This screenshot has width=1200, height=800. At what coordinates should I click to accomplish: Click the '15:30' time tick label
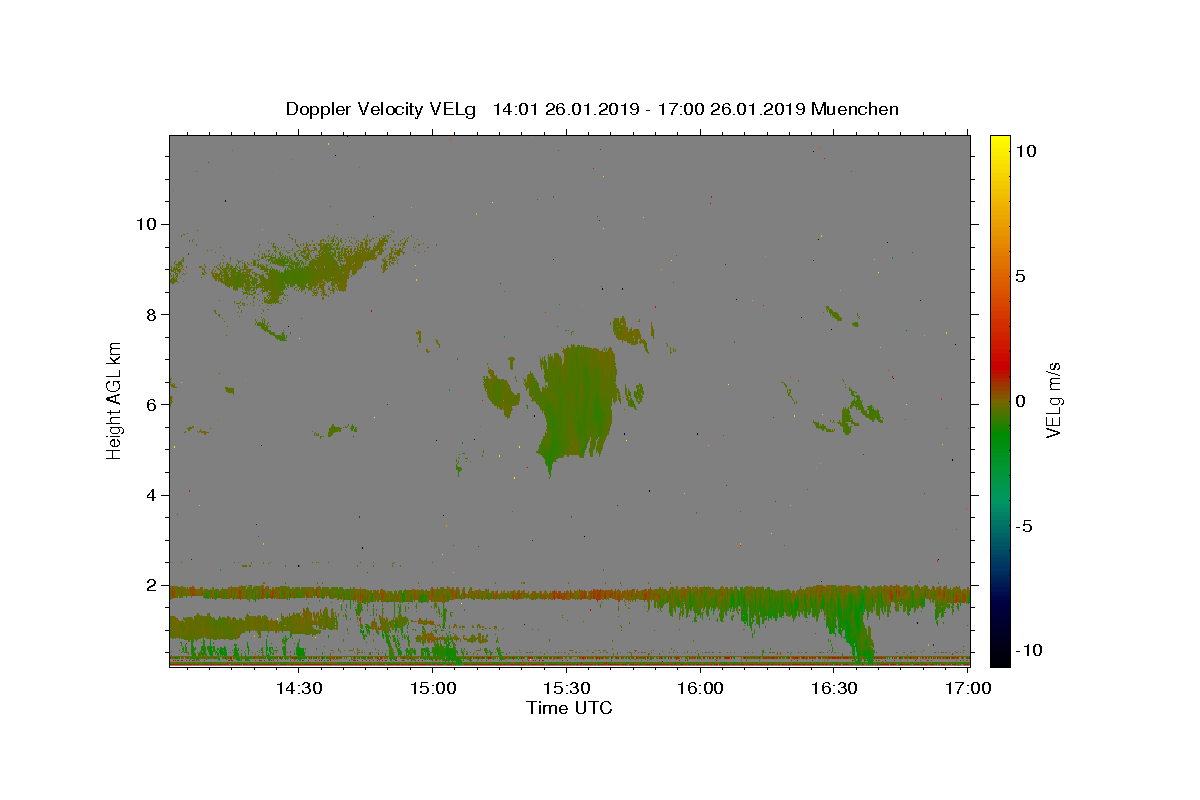coord(566,689)
